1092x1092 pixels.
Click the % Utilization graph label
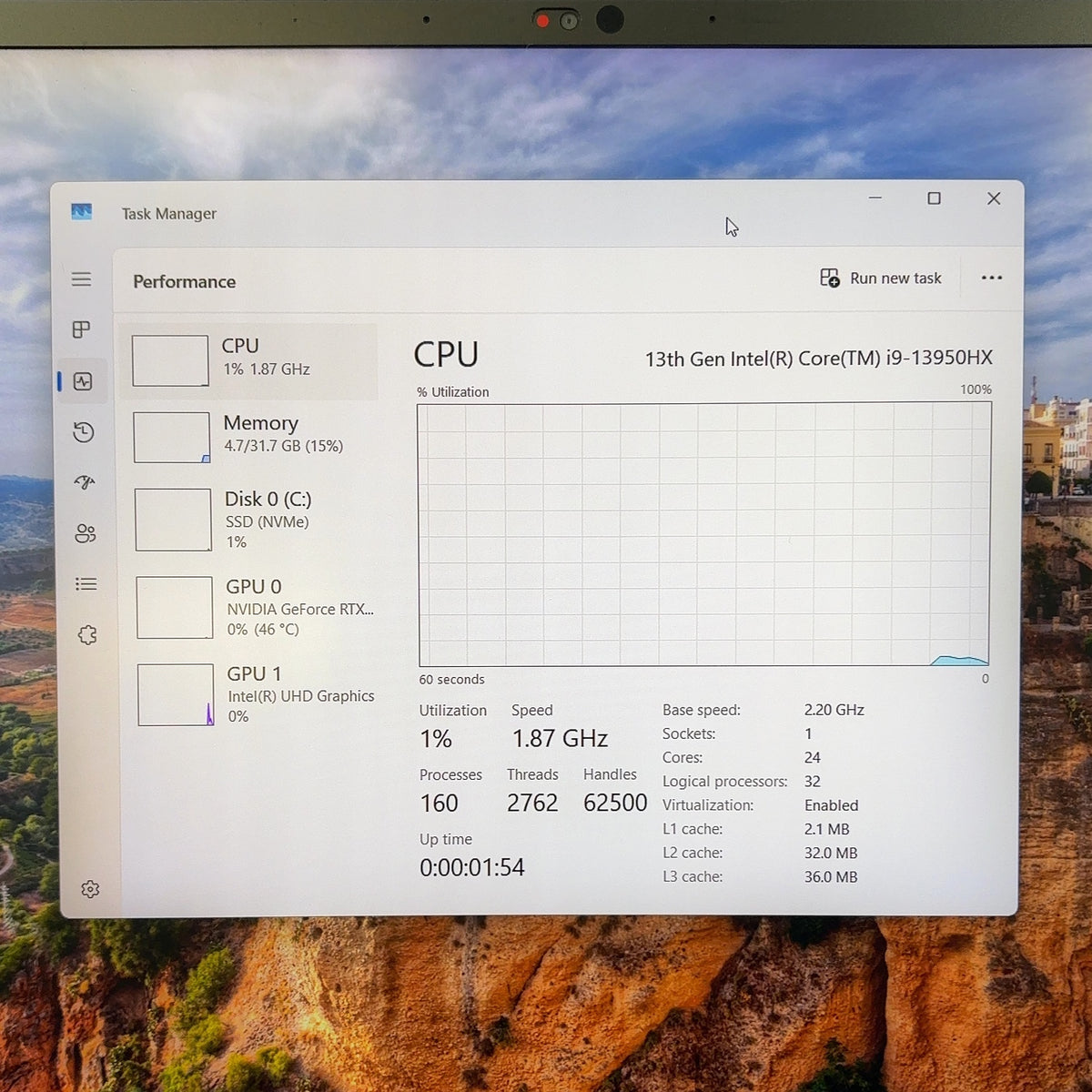pos(453,392)
